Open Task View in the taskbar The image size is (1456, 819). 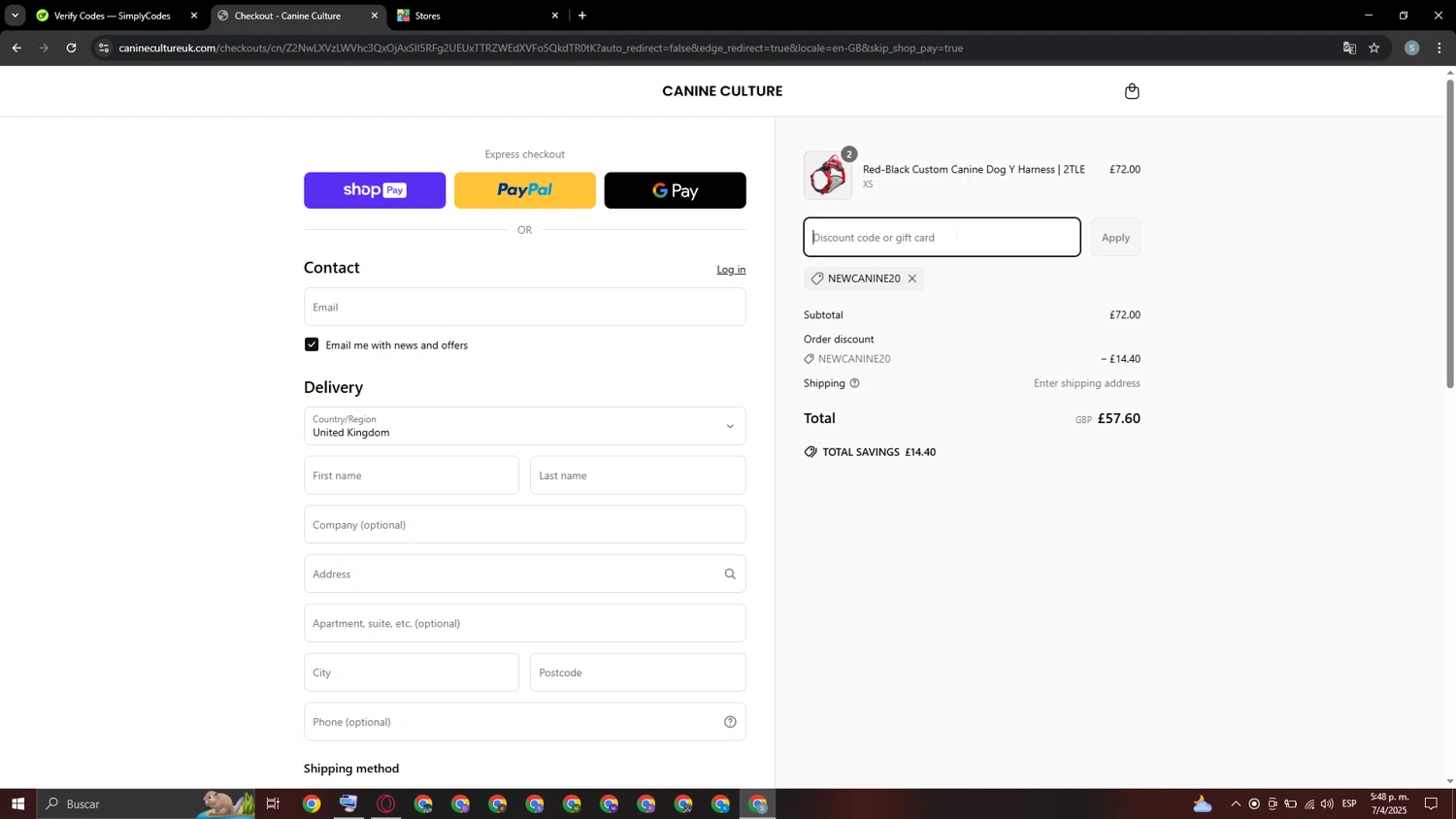[273, 803]
